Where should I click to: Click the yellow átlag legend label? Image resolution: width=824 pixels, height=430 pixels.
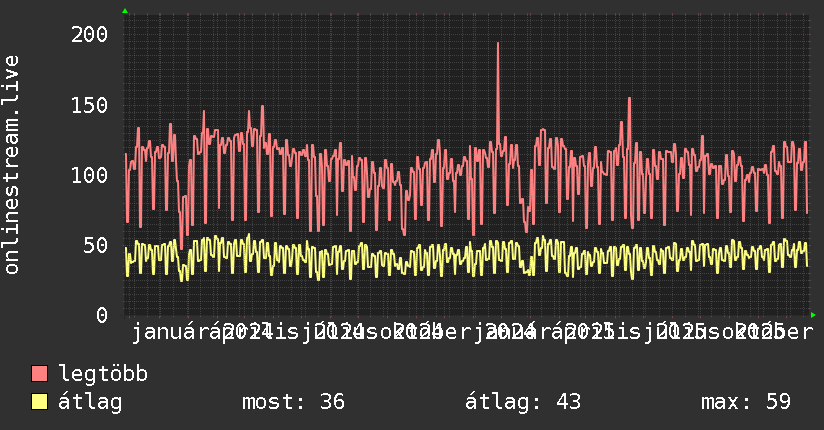click(x=90, y=402)
